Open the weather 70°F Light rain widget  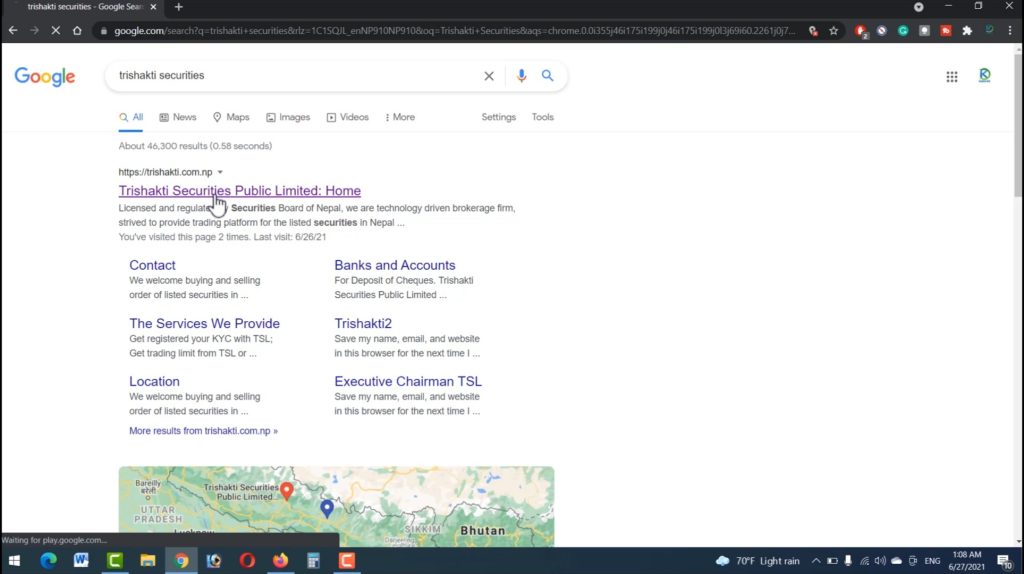pos(758,560)
